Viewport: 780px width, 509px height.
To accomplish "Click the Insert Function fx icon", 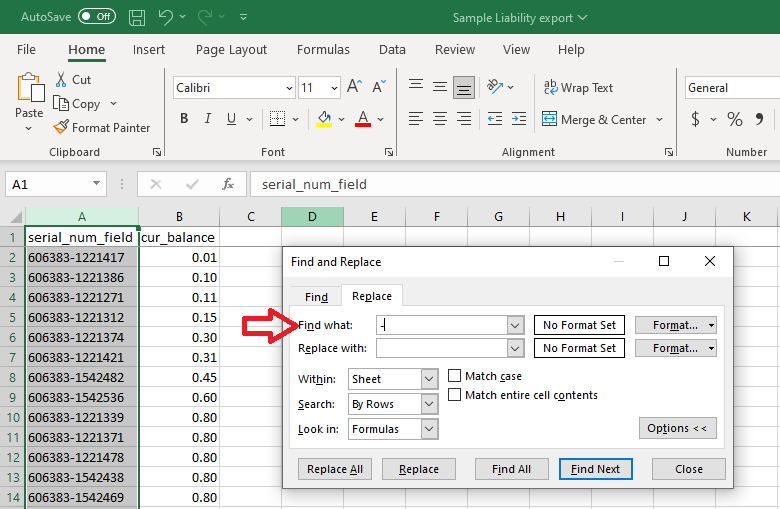I will (x=228, y=185).
